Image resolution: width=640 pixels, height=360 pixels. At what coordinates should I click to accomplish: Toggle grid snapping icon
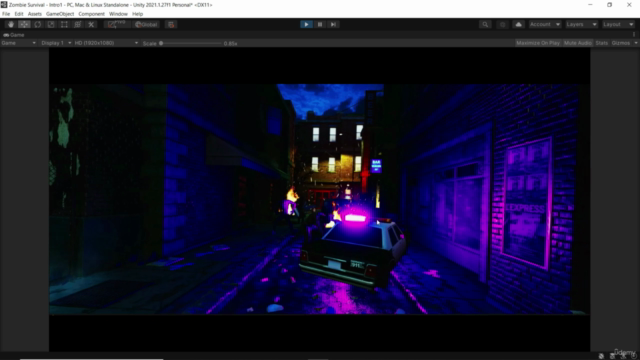[171, 24]
